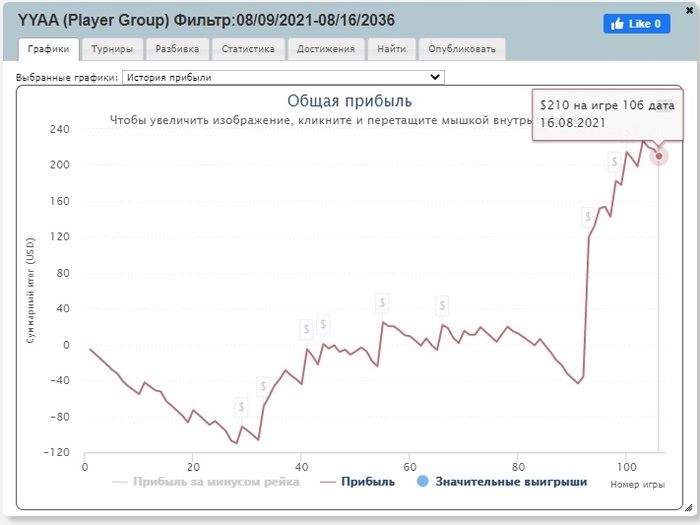Switch to the Графики tab

(49, 49)
